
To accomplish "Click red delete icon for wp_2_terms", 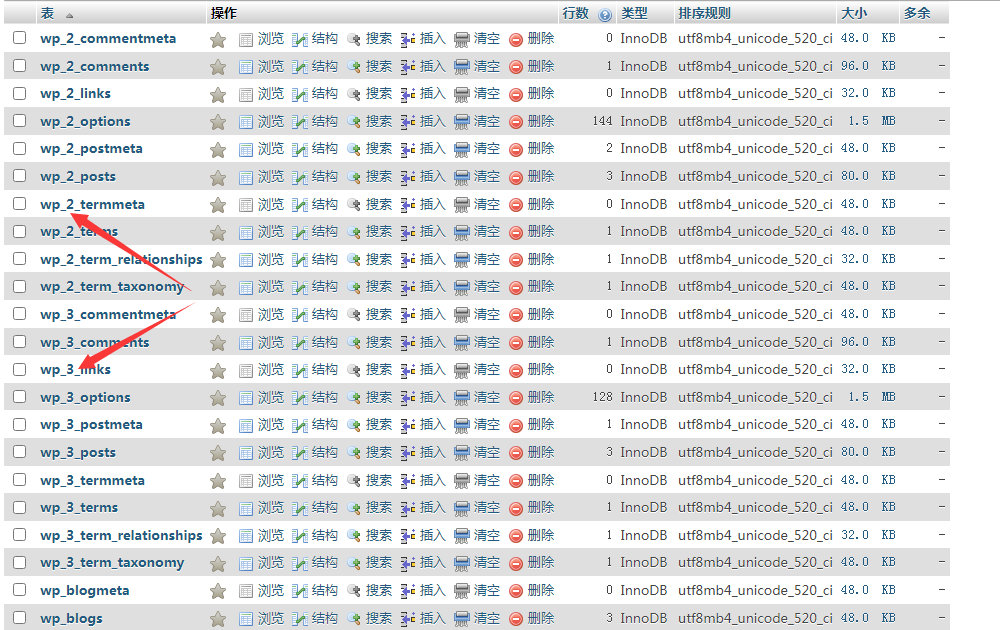I will (x=516, y=232).
